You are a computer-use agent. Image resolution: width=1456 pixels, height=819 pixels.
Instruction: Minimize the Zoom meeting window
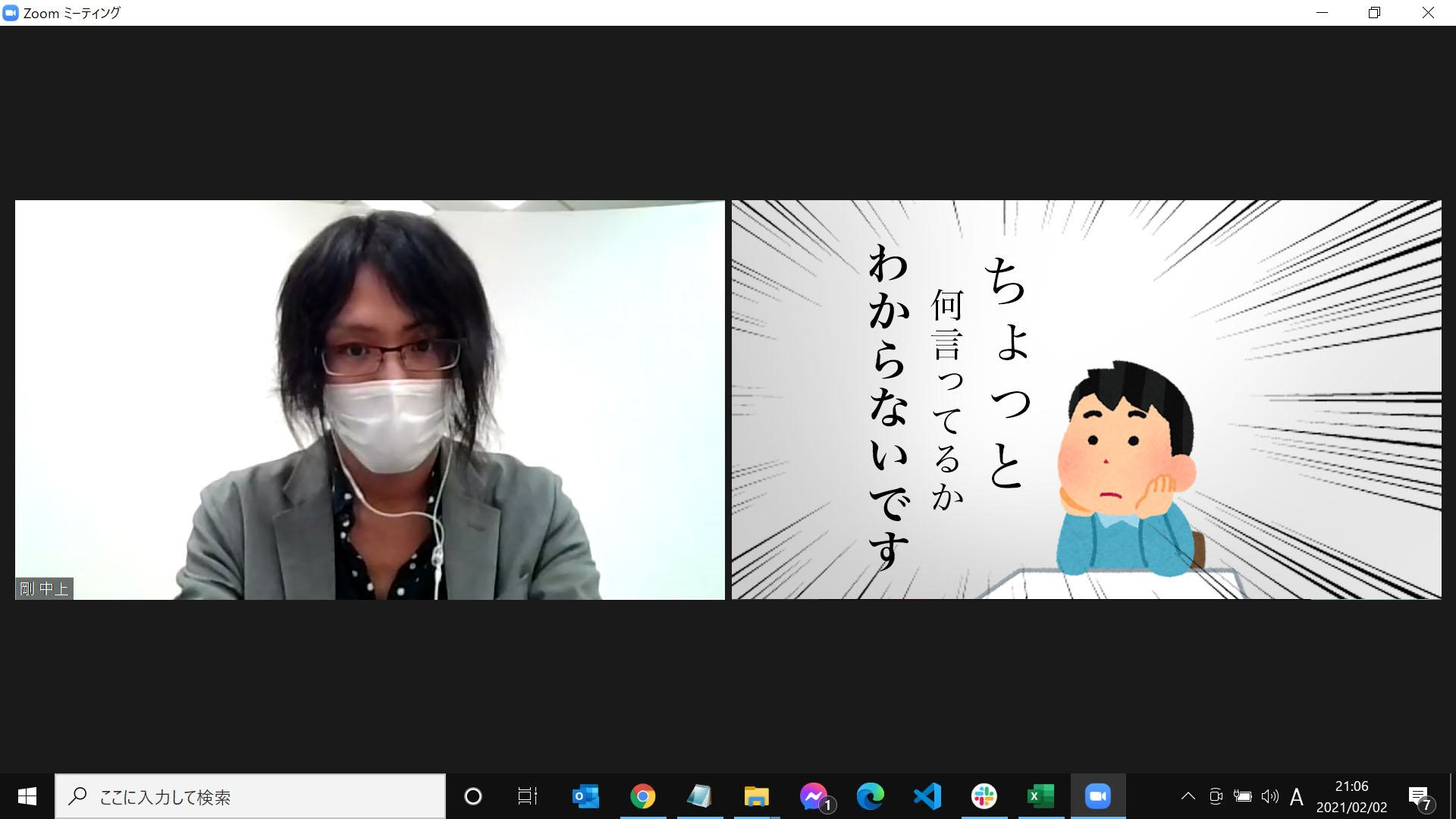coord(1323,13)
